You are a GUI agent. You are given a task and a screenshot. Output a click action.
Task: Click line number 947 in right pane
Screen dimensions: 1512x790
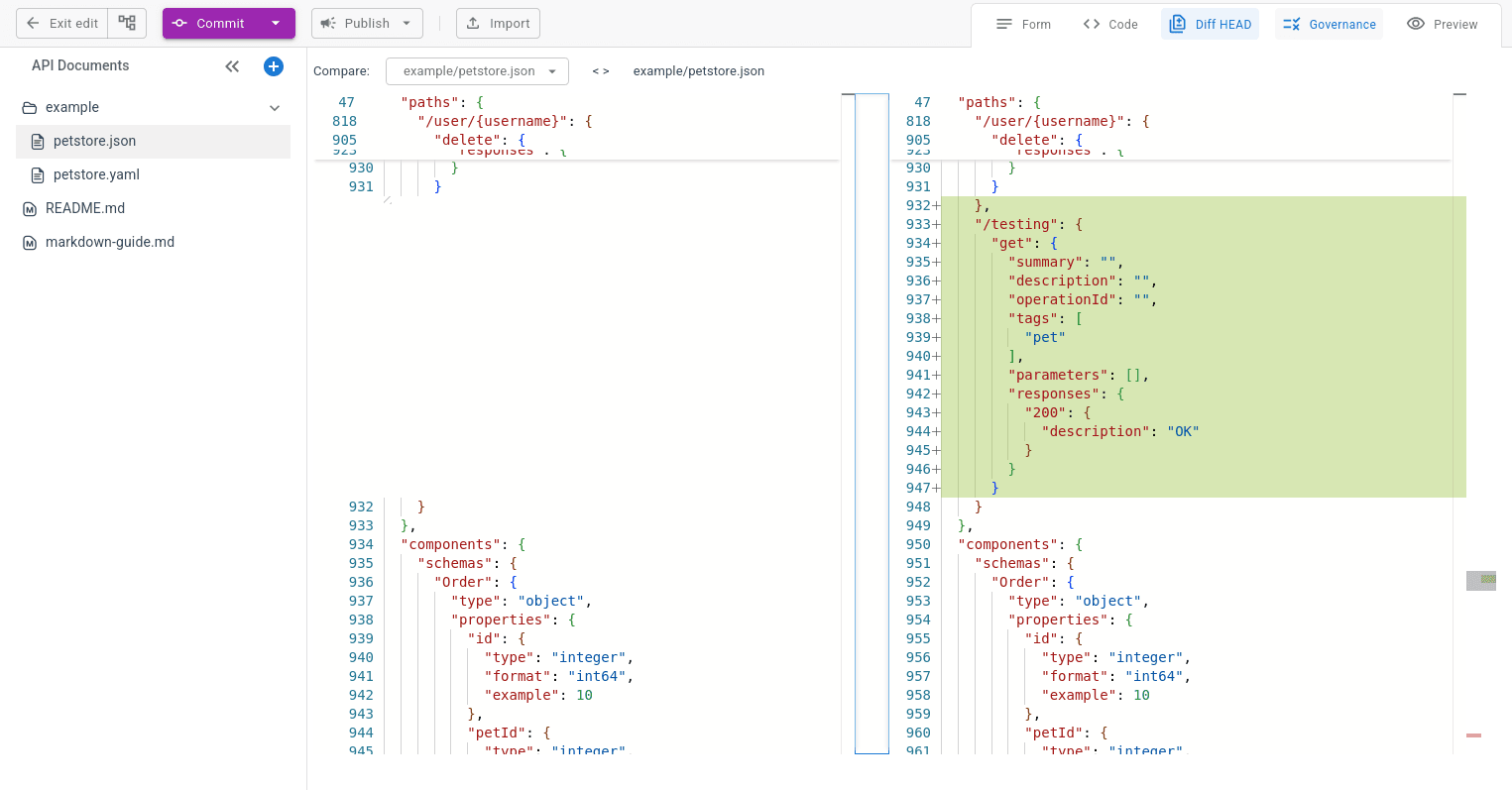tap(919, 488)
